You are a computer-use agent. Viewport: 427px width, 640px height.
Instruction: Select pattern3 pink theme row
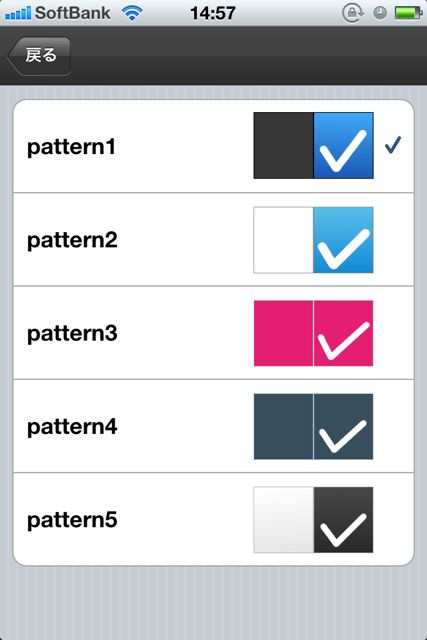point(214,333)
